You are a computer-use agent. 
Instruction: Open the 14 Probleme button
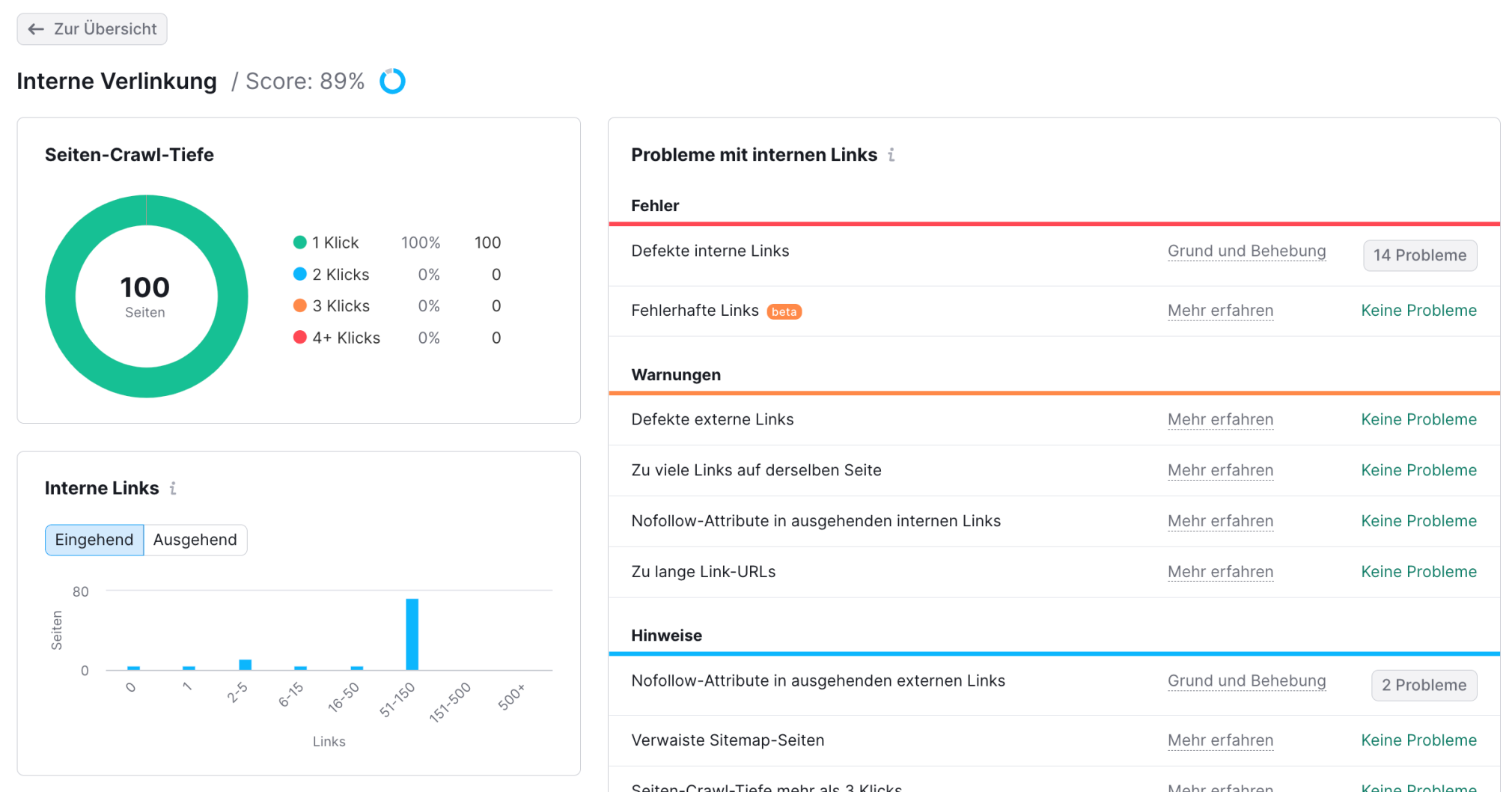(1419, 255)
